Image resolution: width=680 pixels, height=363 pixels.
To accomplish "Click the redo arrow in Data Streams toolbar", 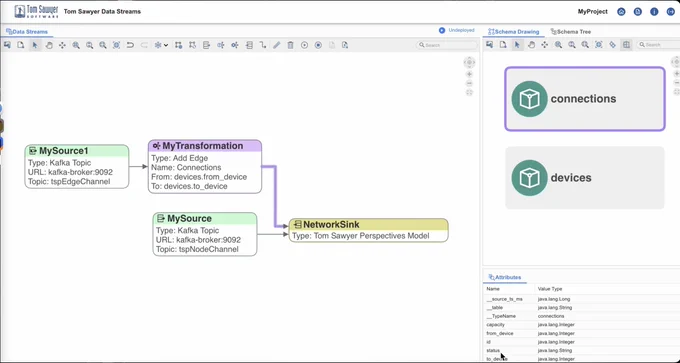I will pos(144,45).
